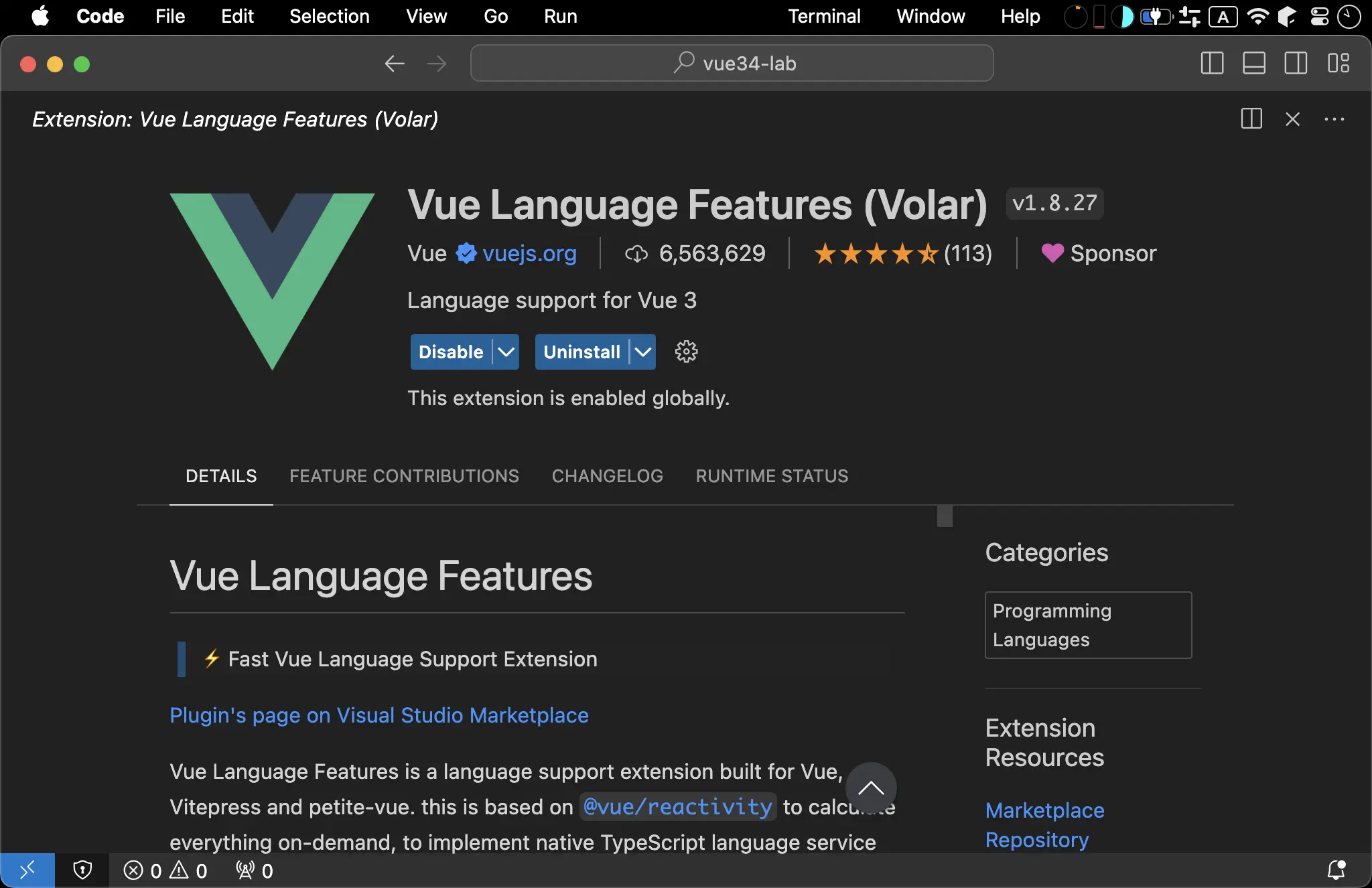The height and width of the screenshot is (888, 1372).
Task: Click the workspace trust shield icon
Action: (82, 871)
